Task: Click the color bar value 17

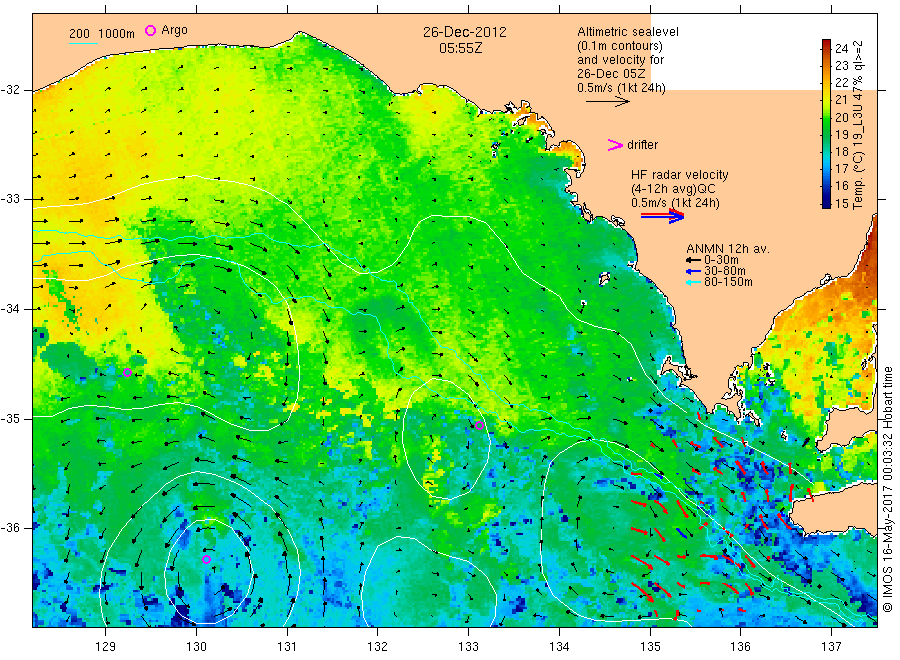Action: tap(841, 169)
